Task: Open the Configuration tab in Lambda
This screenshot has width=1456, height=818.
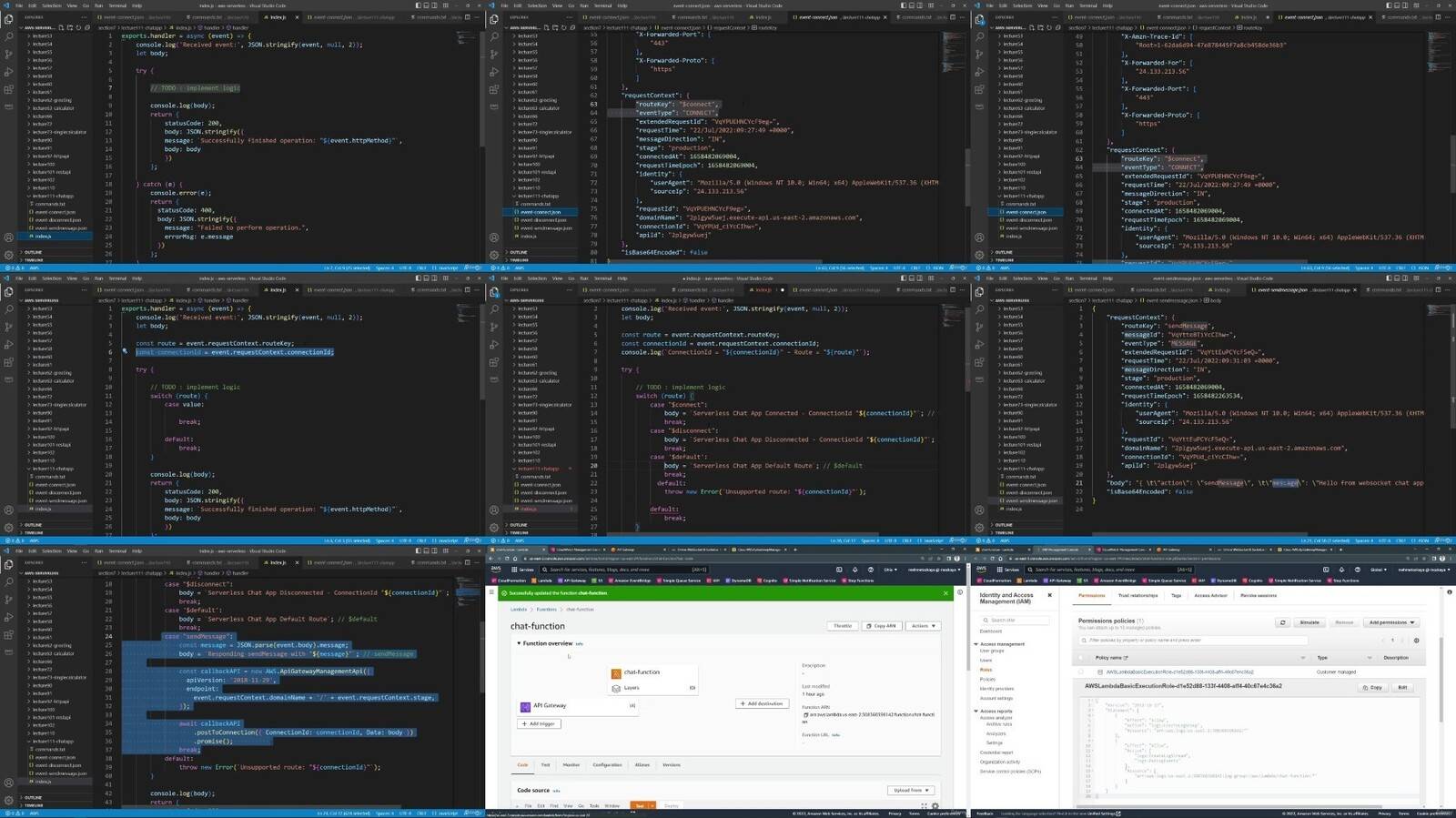Action: pos(607,764)
